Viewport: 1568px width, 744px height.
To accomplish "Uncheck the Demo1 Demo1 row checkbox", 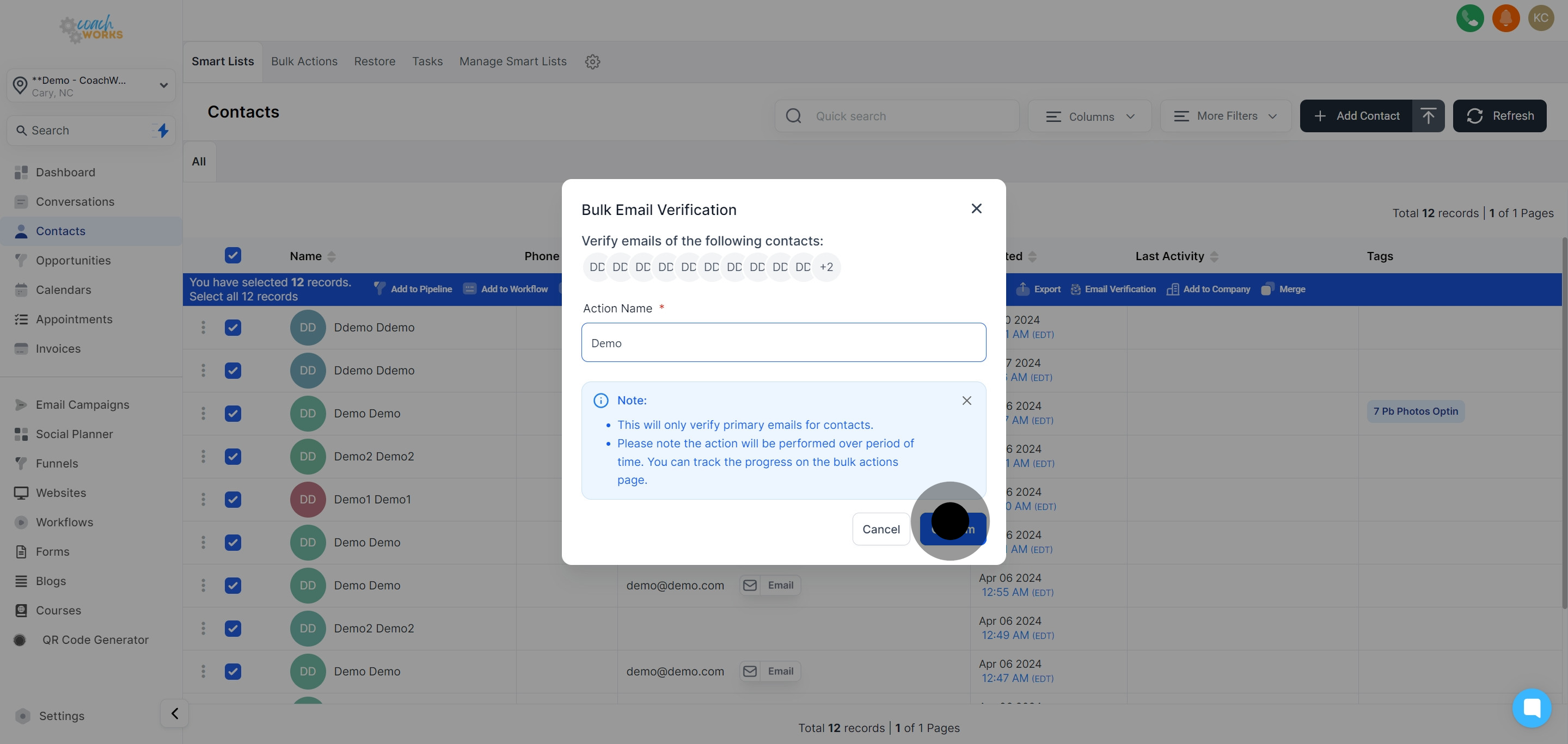I will pos(233,500).
